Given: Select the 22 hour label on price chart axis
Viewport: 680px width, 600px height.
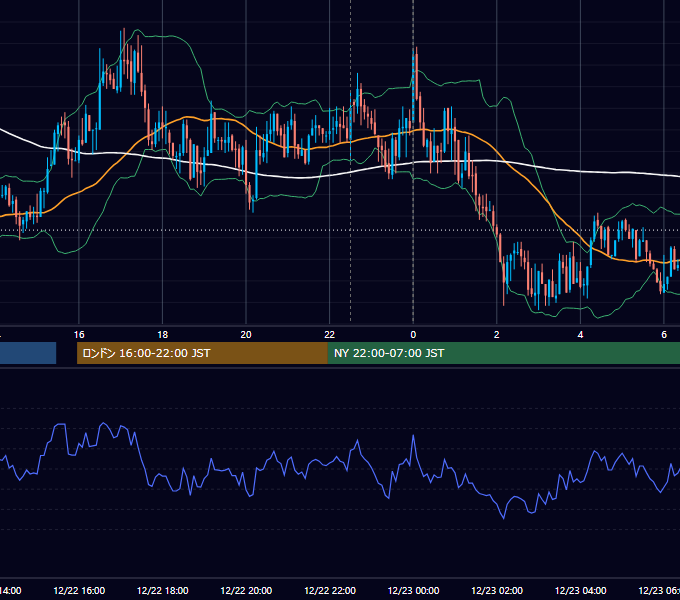Looking at the screenshot, I should pyautogui.click(x=330, y=335).
